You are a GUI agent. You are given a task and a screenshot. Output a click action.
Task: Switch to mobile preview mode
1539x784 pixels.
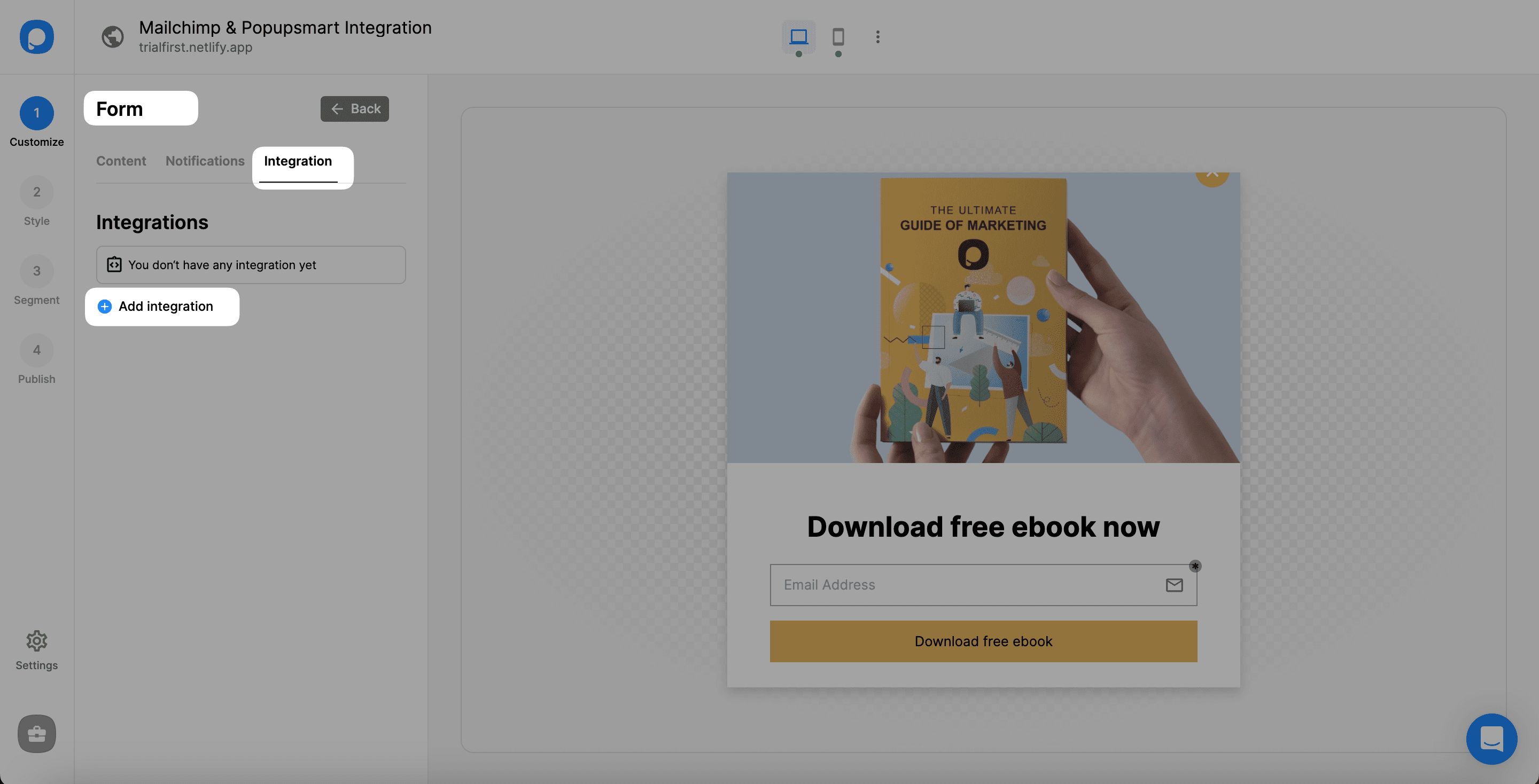coord(837,37)
